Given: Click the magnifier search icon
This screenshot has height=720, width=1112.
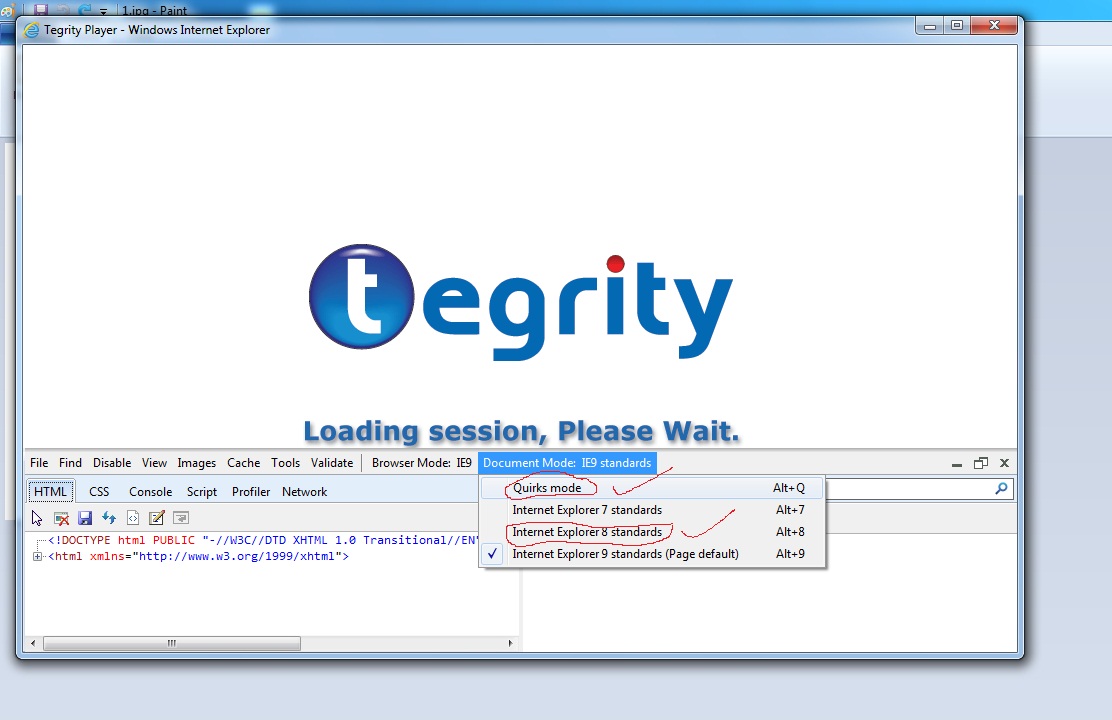Looking at the screenshot, I should pos(1001,488).
